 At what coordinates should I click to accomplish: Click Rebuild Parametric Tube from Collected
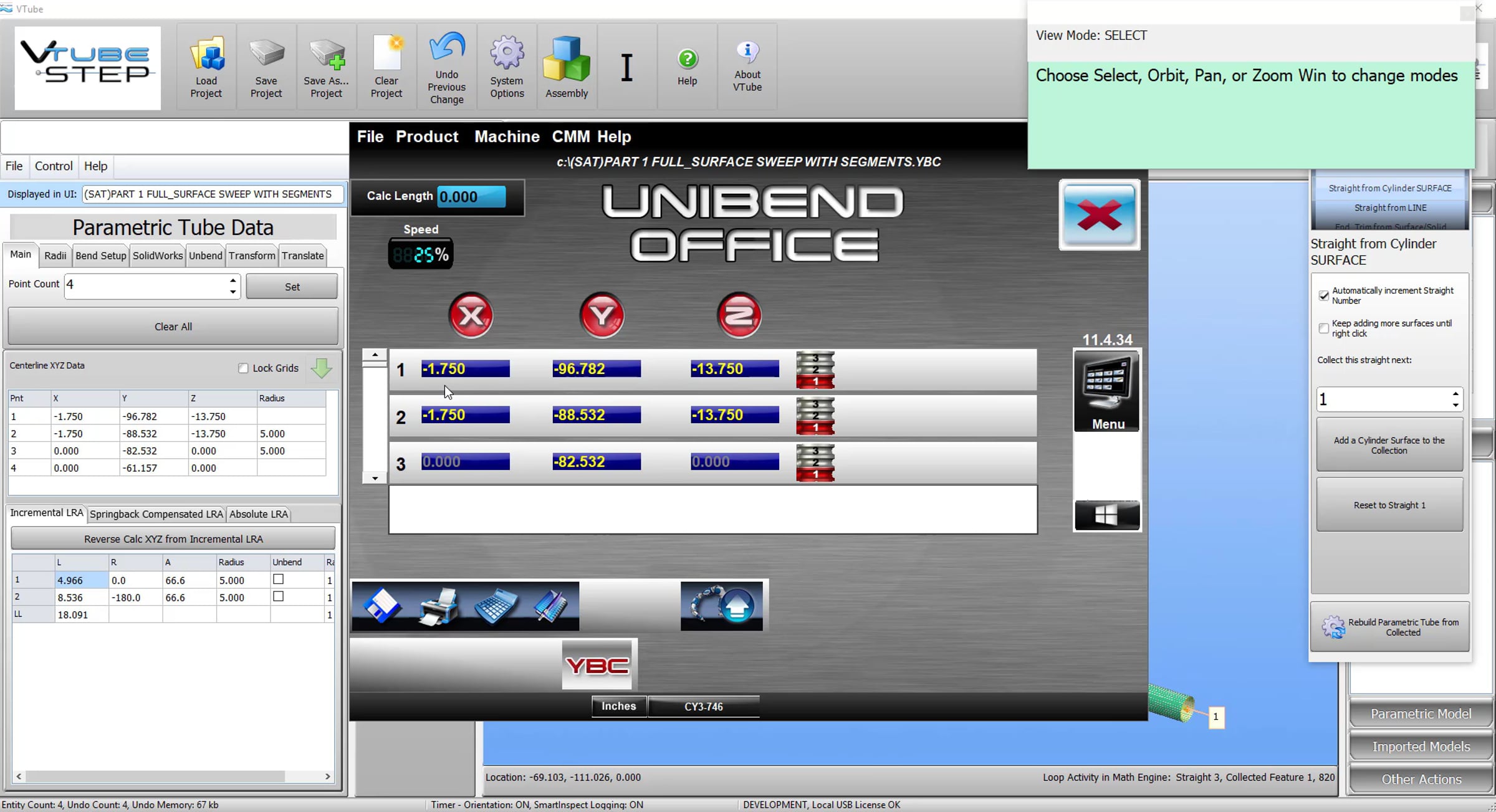coord(1390,627)
